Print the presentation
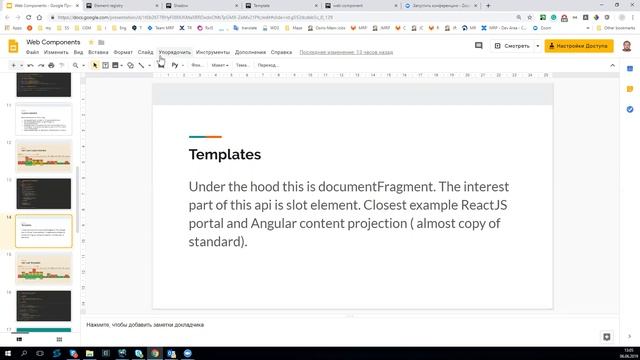640x360 pixels. tap(51, 65)
